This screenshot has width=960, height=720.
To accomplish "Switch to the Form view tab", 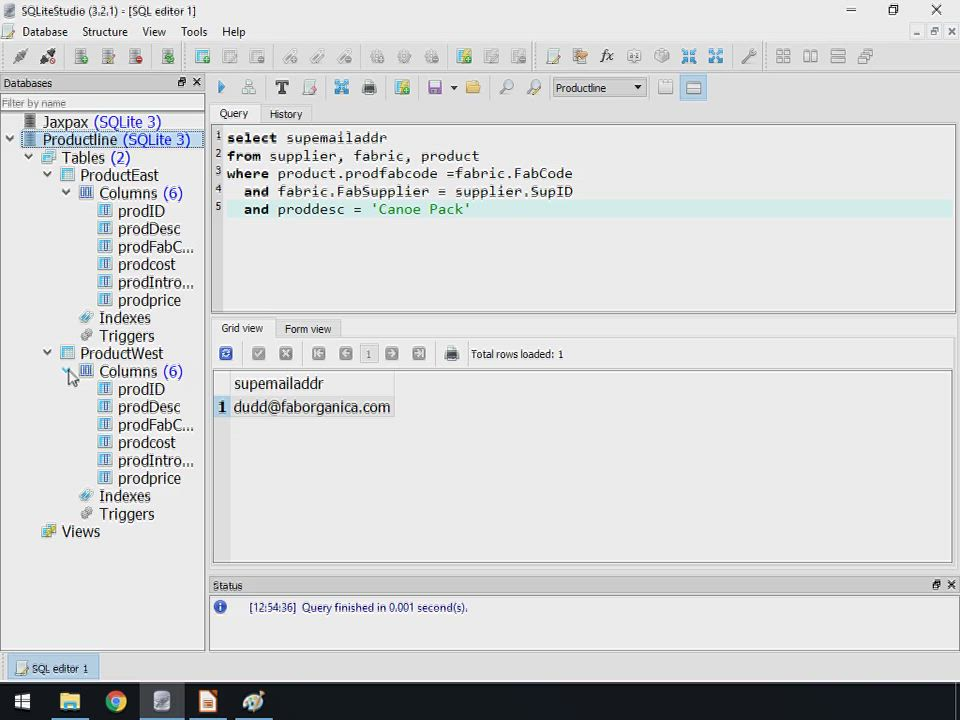I will 307,329.
